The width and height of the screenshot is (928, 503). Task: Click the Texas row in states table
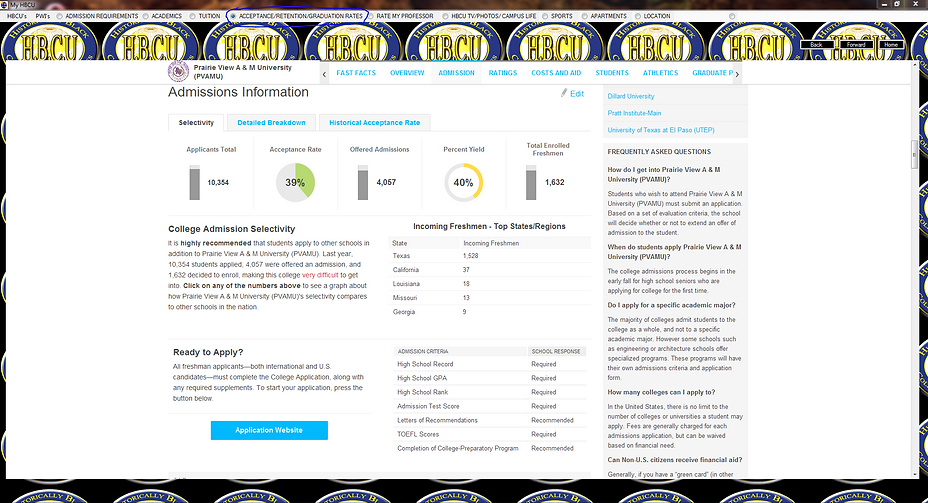click(x=490, y=256)
